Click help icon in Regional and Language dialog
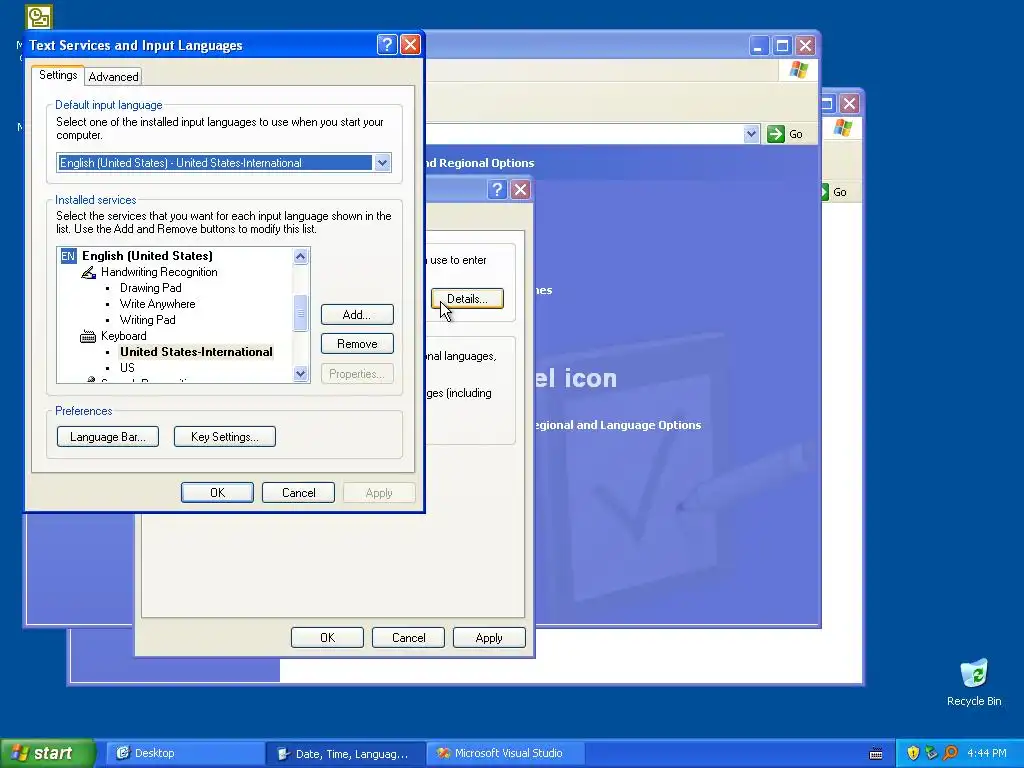 point(497,189)
